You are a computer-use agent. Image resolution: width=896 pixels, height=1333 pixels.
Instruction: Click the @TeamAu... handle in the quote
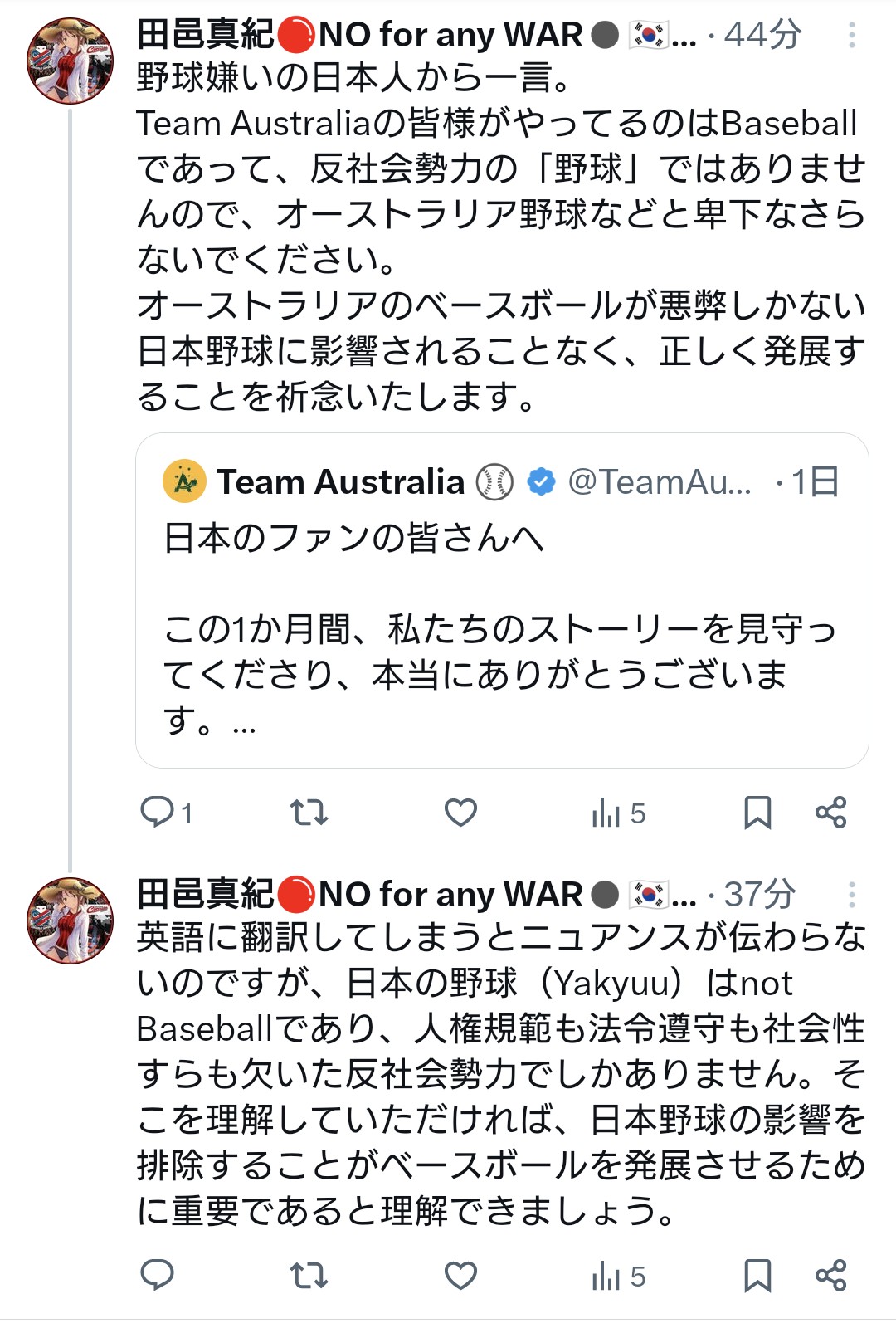660,482
